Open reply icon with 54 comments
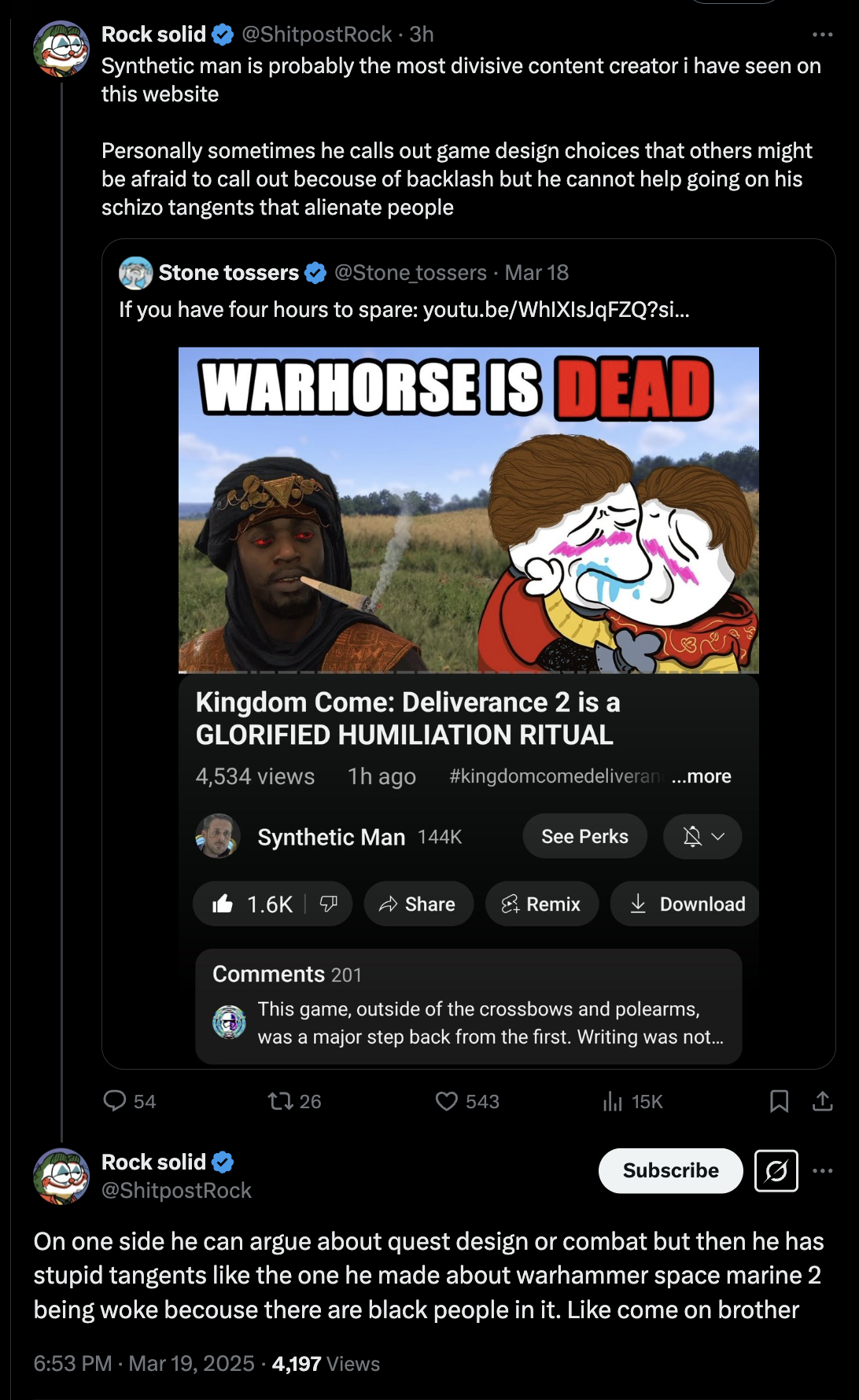 115,1100
